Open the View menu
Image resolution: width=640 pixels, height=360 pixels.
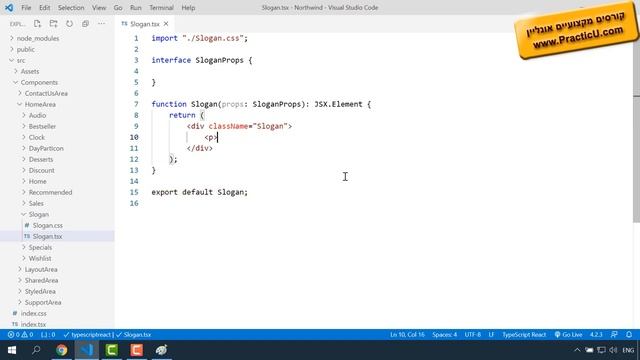(99, 8)
